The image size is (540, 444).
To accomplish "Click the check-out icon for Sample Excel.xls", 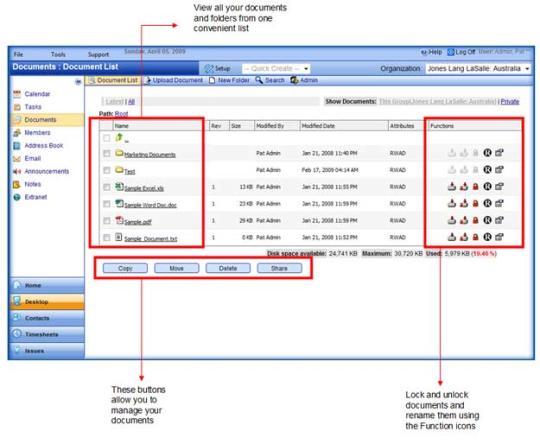I will pyautogui.click(x=464, y=187).
